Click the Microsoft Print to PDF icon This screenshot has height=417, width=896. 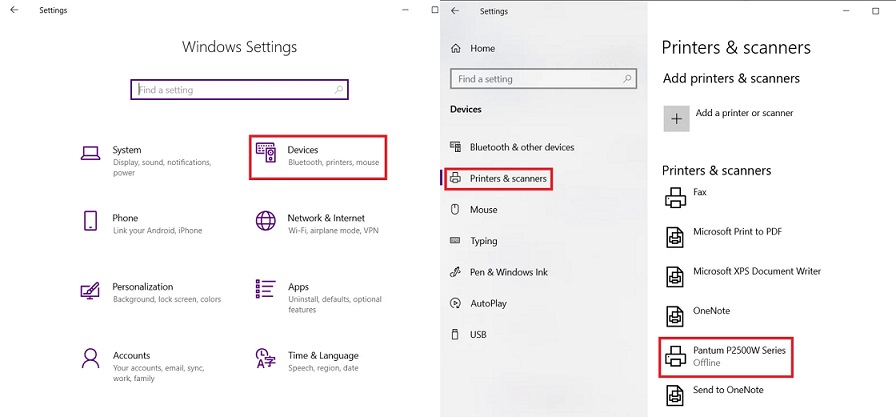(x=675, y=237)
